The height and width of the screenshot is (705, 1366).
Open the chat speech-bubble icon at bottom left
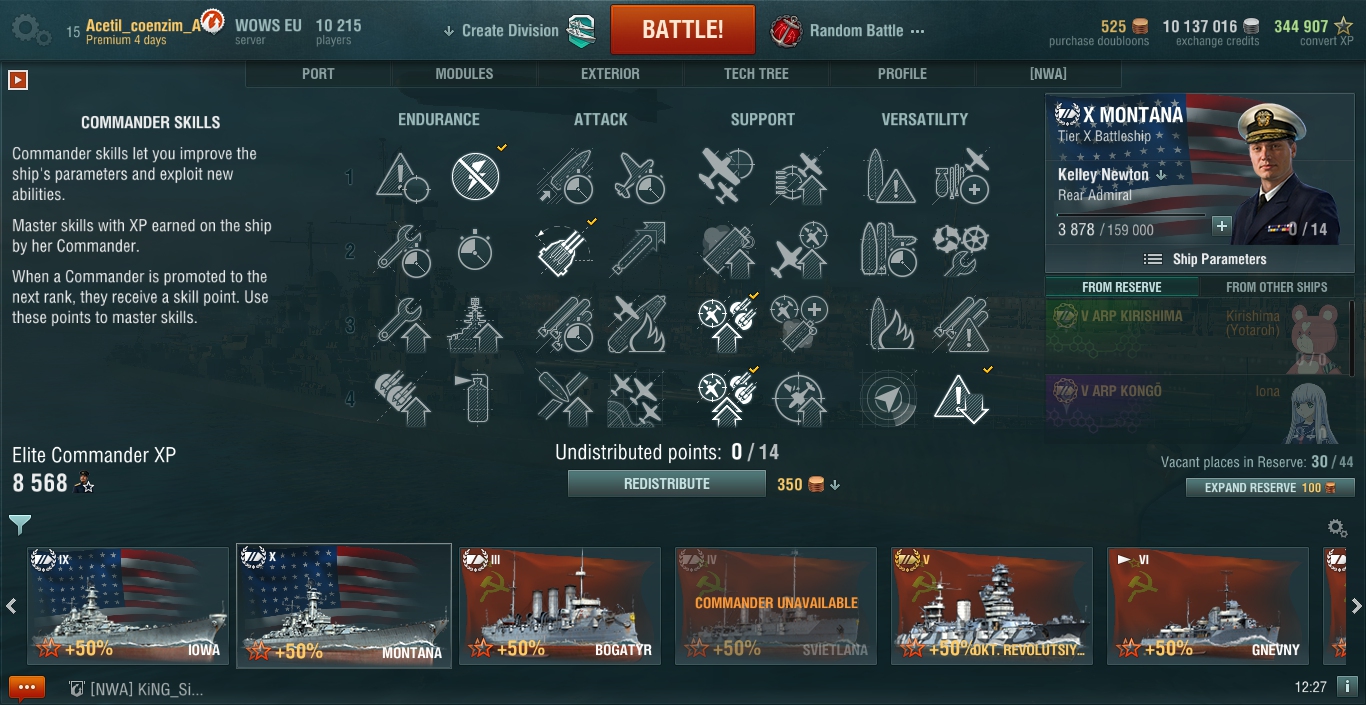27,688
